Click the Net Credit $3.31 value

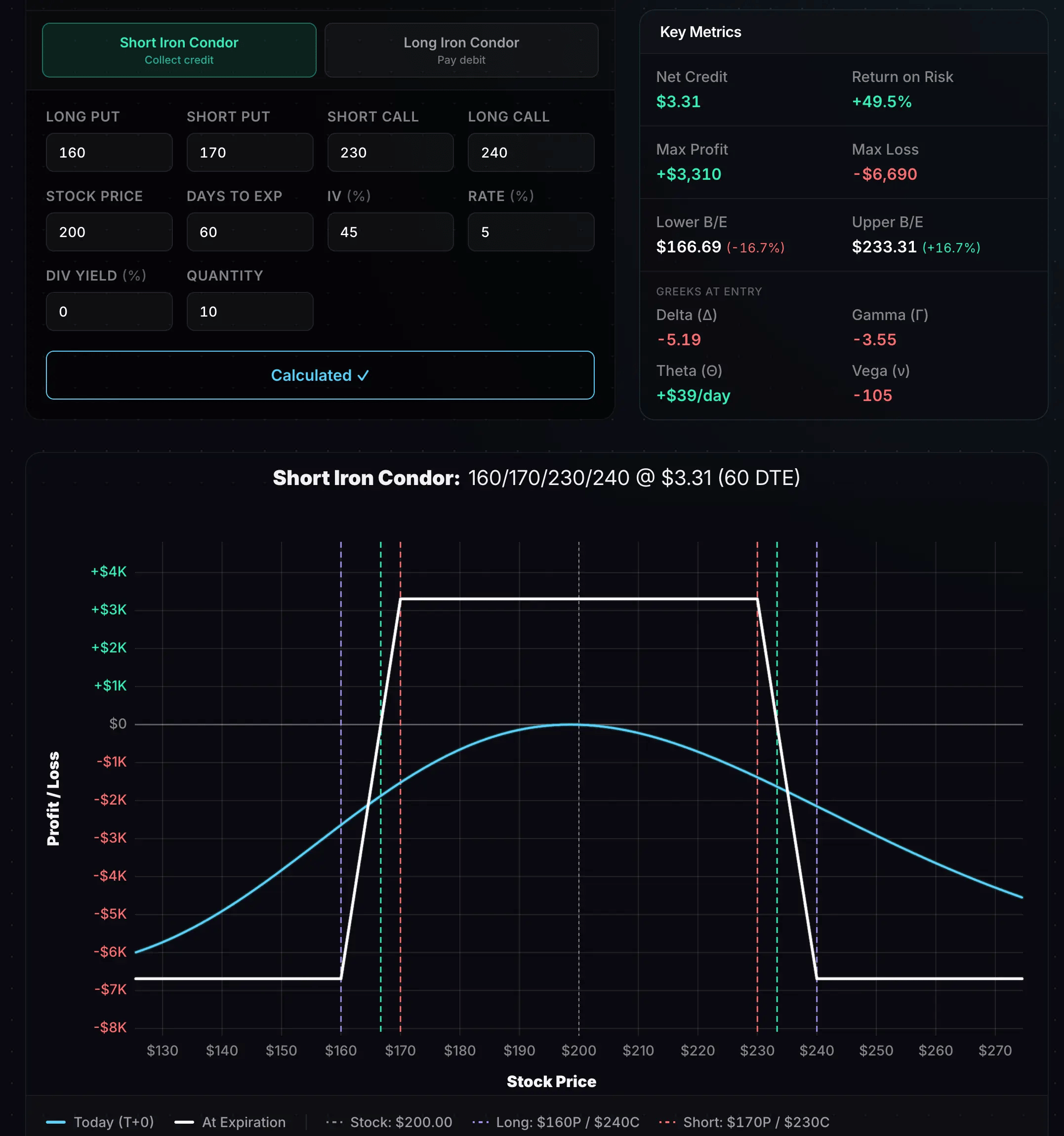(678, 102)
